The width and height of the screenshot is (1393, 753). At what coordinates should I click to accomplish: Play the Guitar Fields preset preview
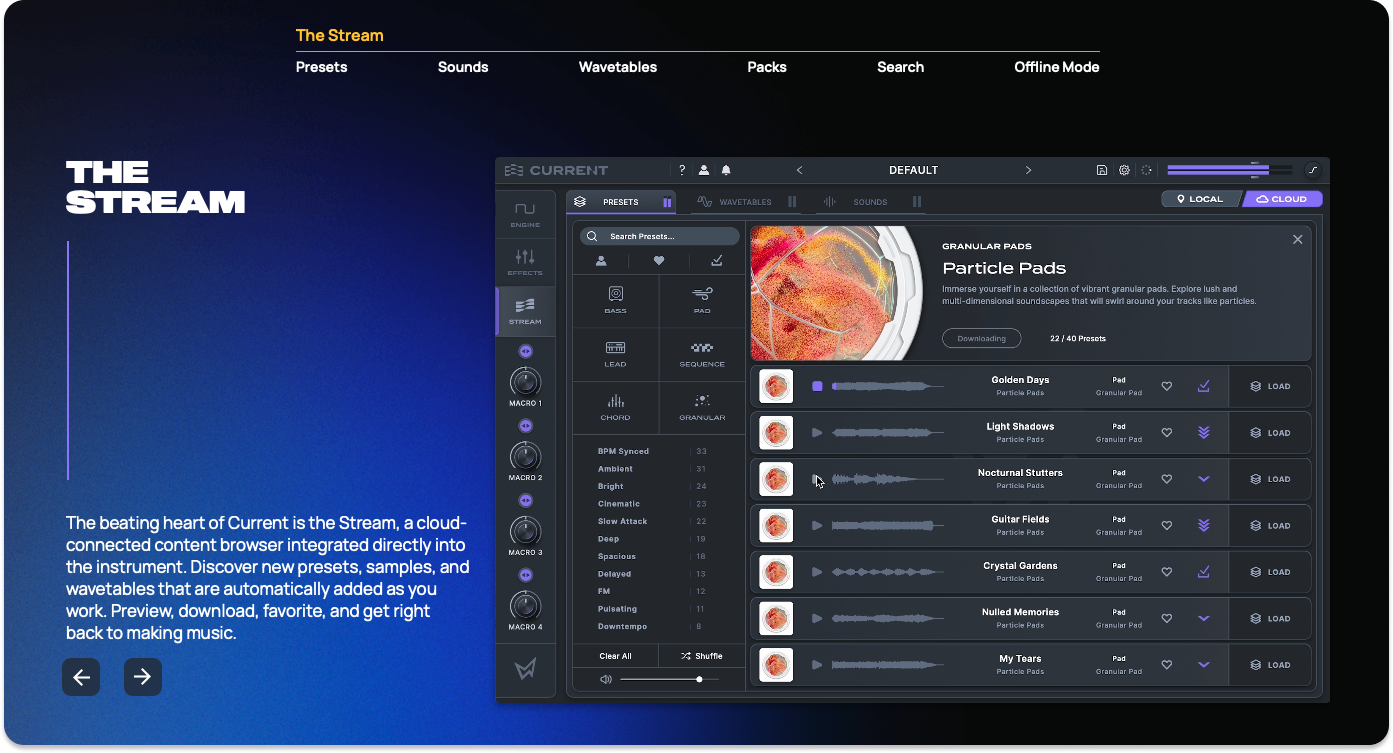click(x=817, y=526)
